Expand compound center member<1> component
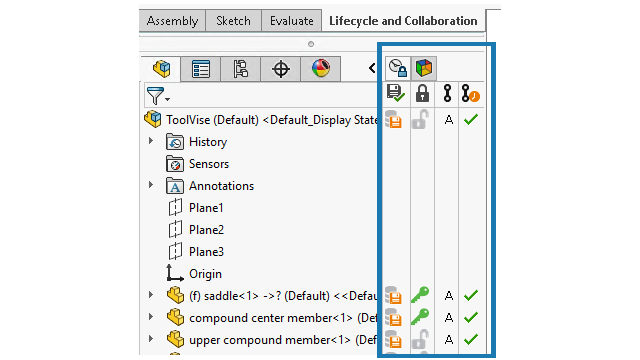This screenshot has width=640, height=360. pos(151,317)
